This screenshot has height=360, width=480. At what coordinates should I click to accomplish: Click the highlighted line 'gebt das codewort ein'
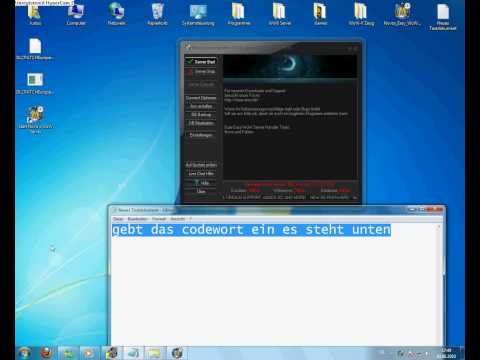[x=251, y=230]
